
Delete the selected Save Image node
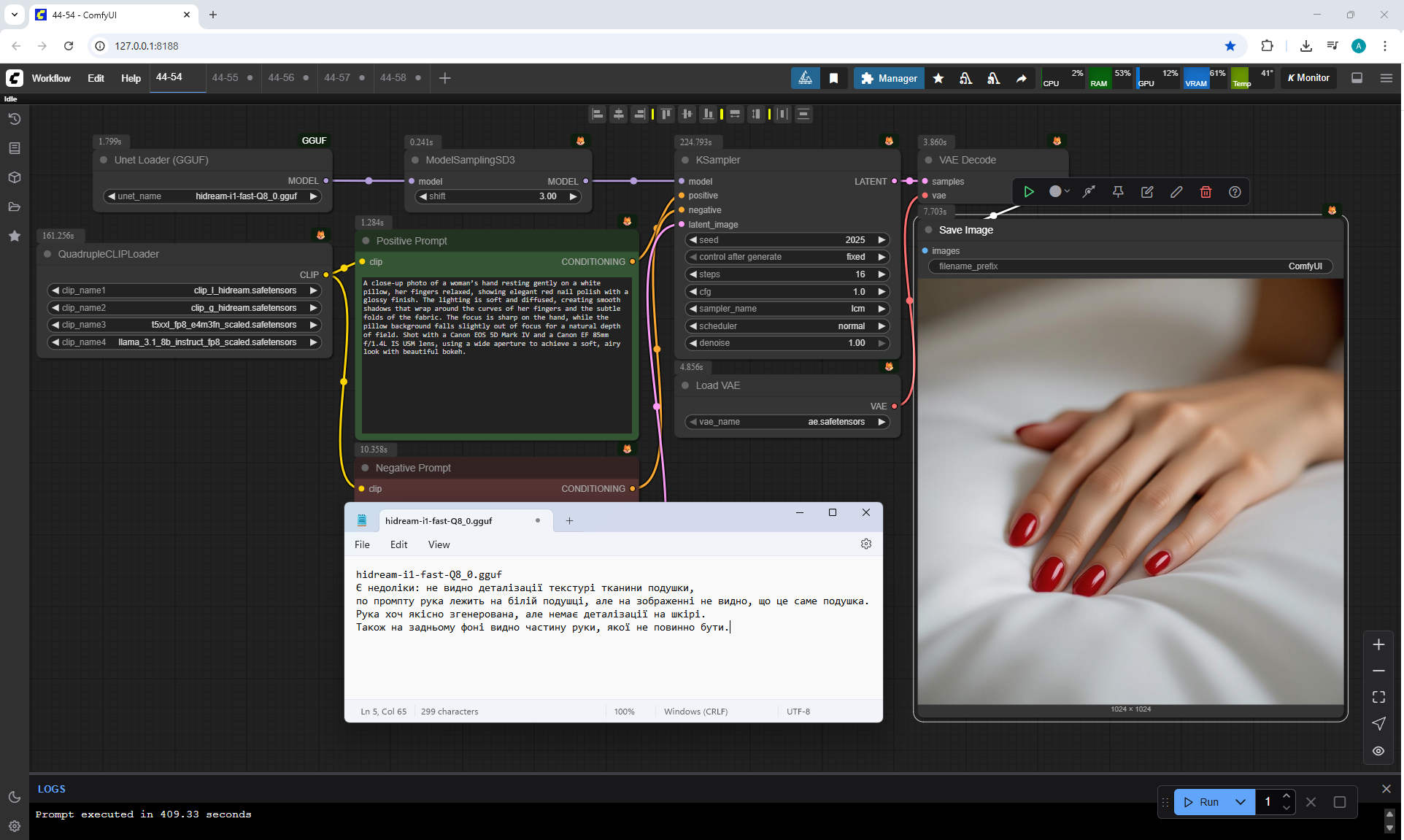coord(1206,192)
